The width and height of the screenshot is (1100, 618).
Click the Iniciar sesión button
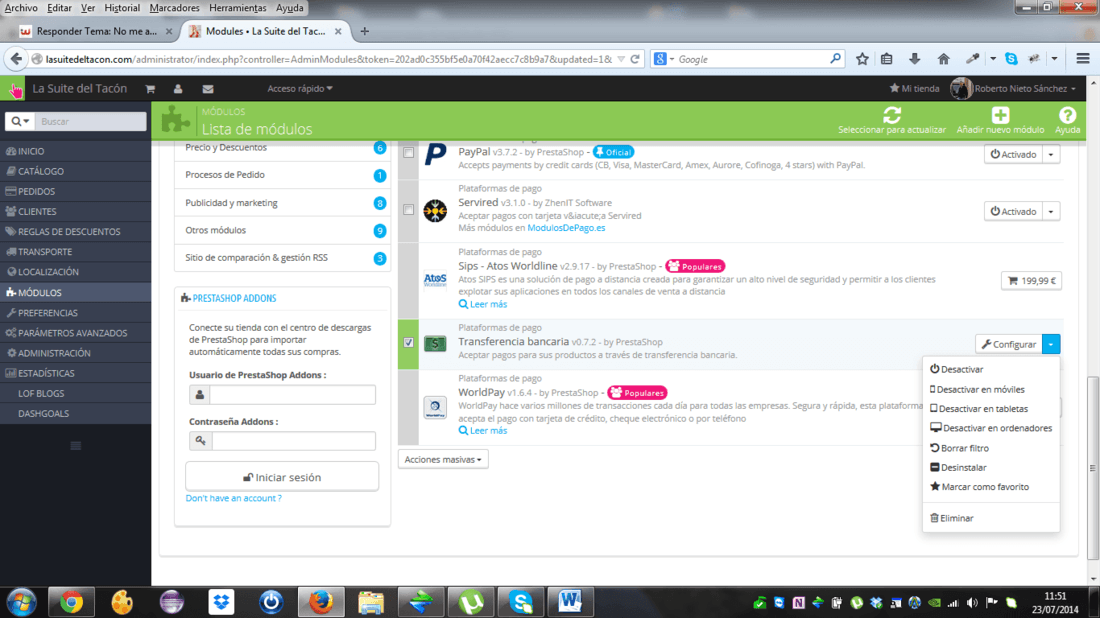282,477
